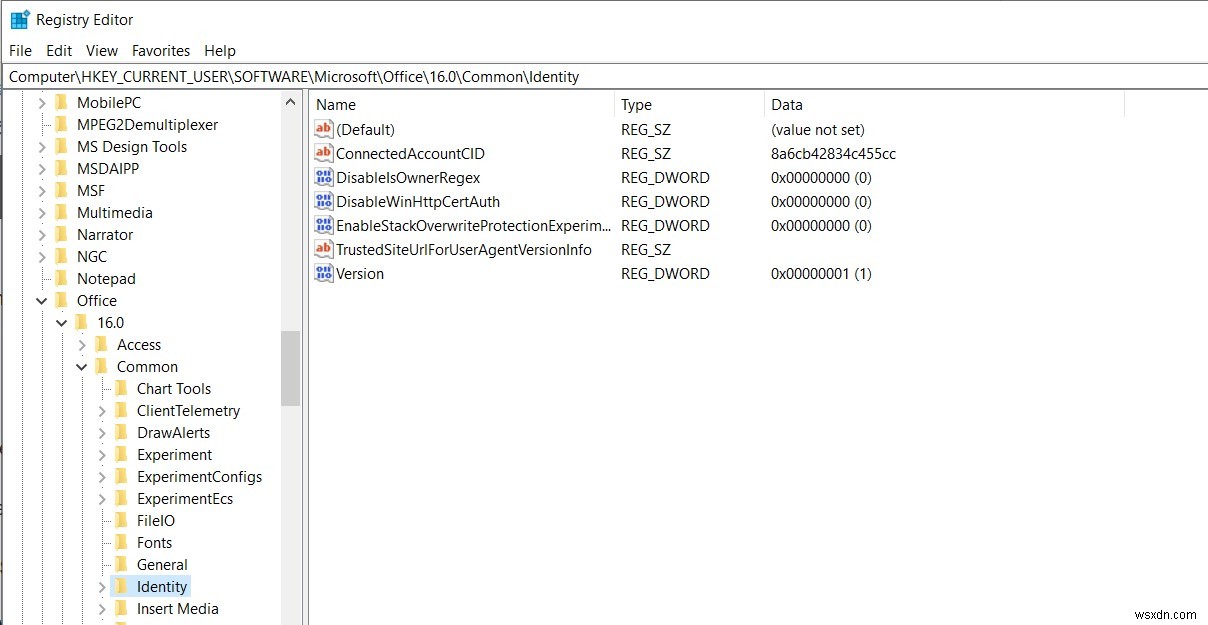The image size is (1208, 625).
Task: Click the (value not set) data cell
Action: pos(818,129)
